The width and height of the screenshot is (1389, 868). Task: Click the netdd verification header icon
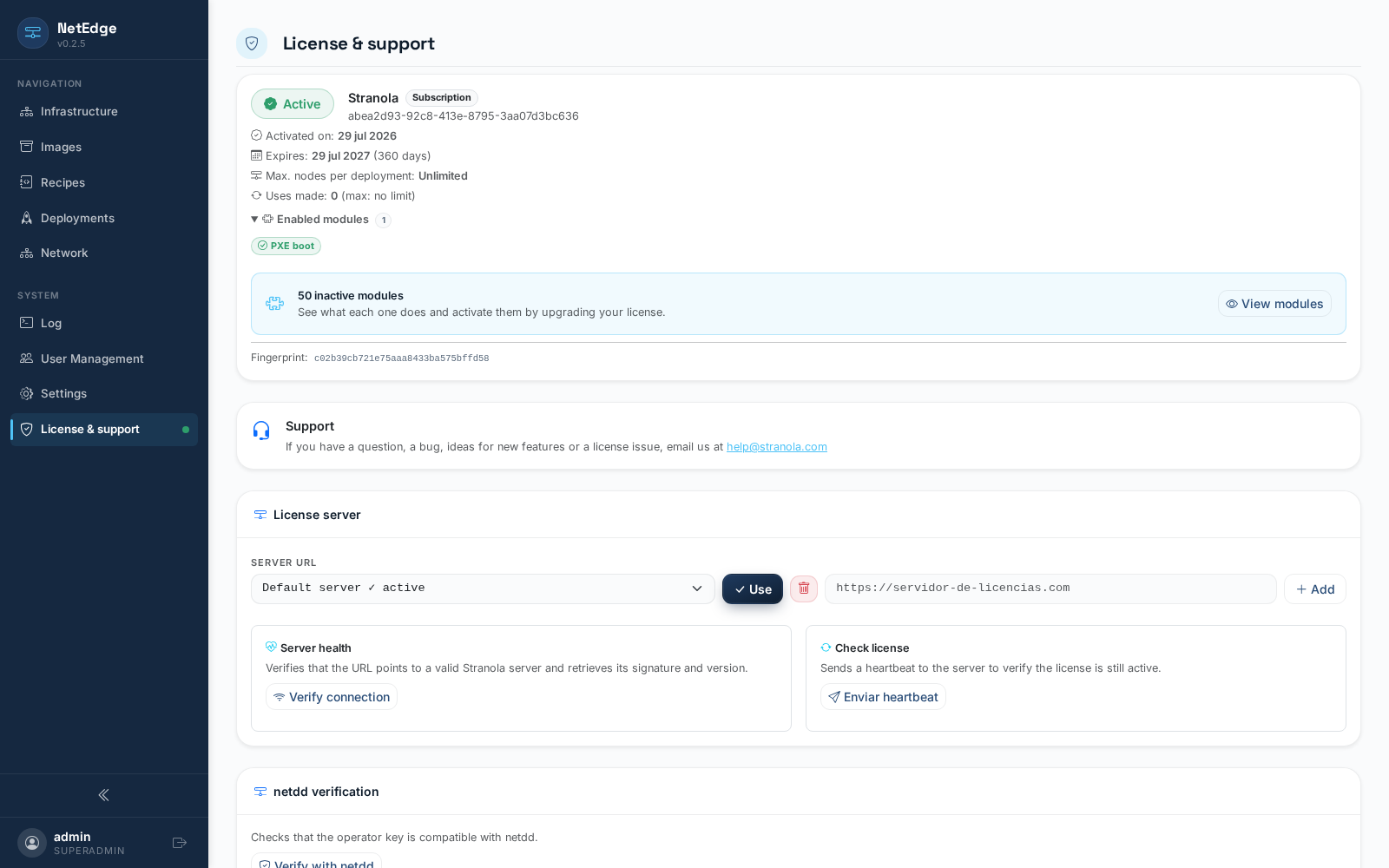coord(260,792)
